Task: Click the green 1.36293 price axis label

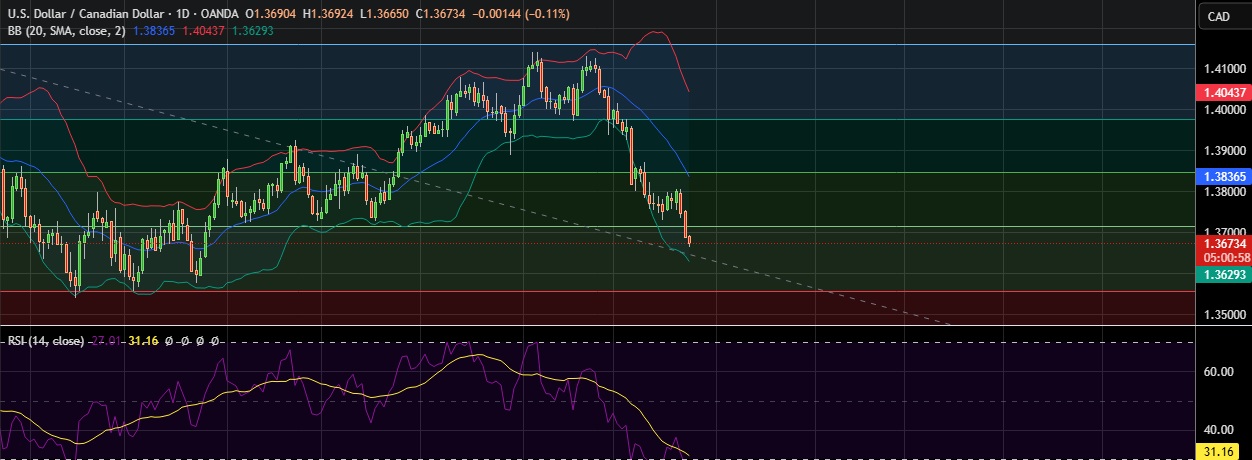Action: [1222, 274]
